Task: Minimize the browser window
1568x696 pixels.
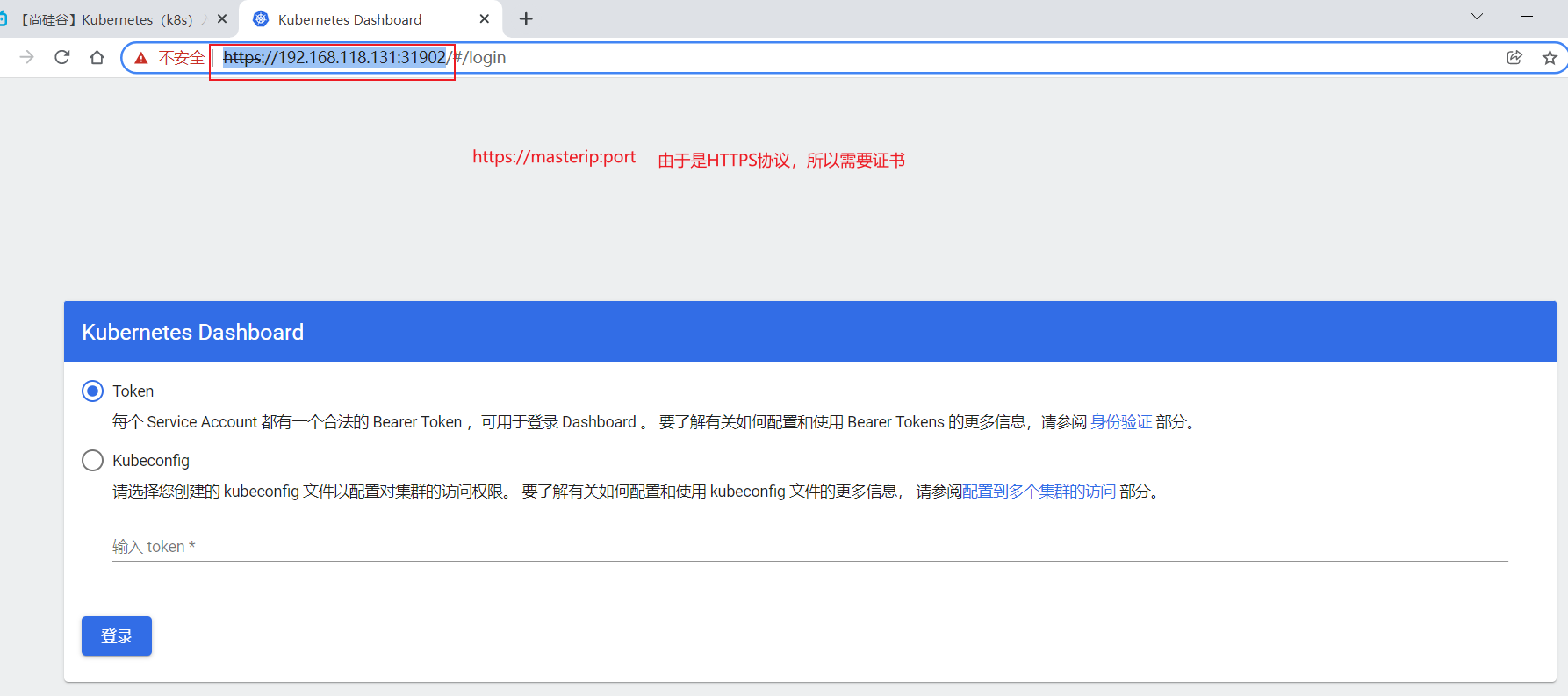Action: 1528,17
